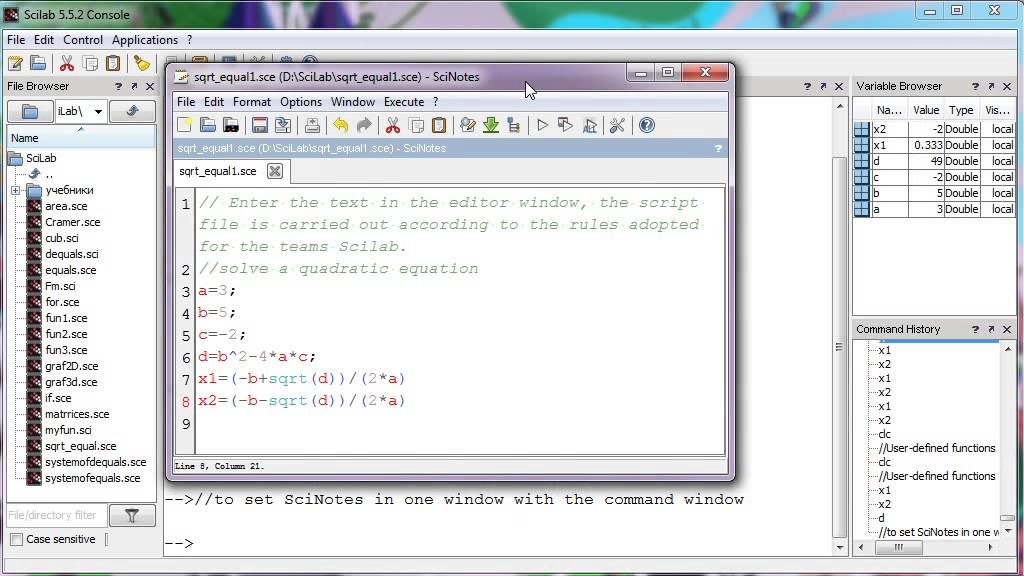
Task: Open SciNotes Options menu
Action: pyautogui.click(x=301, y=102)
